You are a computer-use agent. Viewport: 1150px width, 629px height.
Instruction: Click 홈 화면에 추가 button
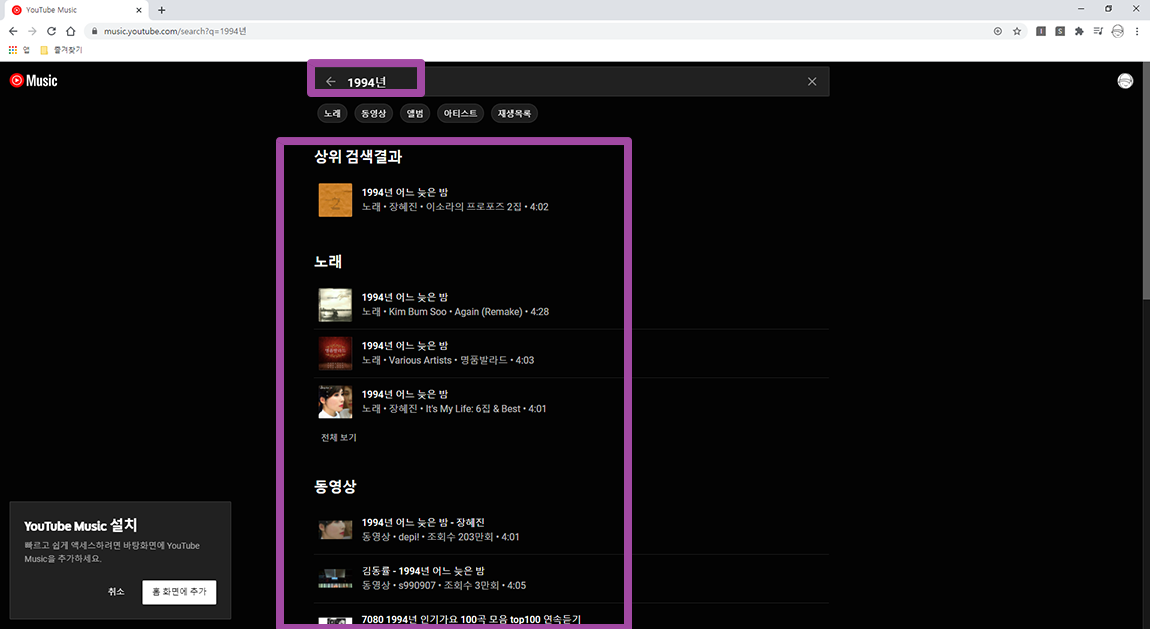pos(179,592)
